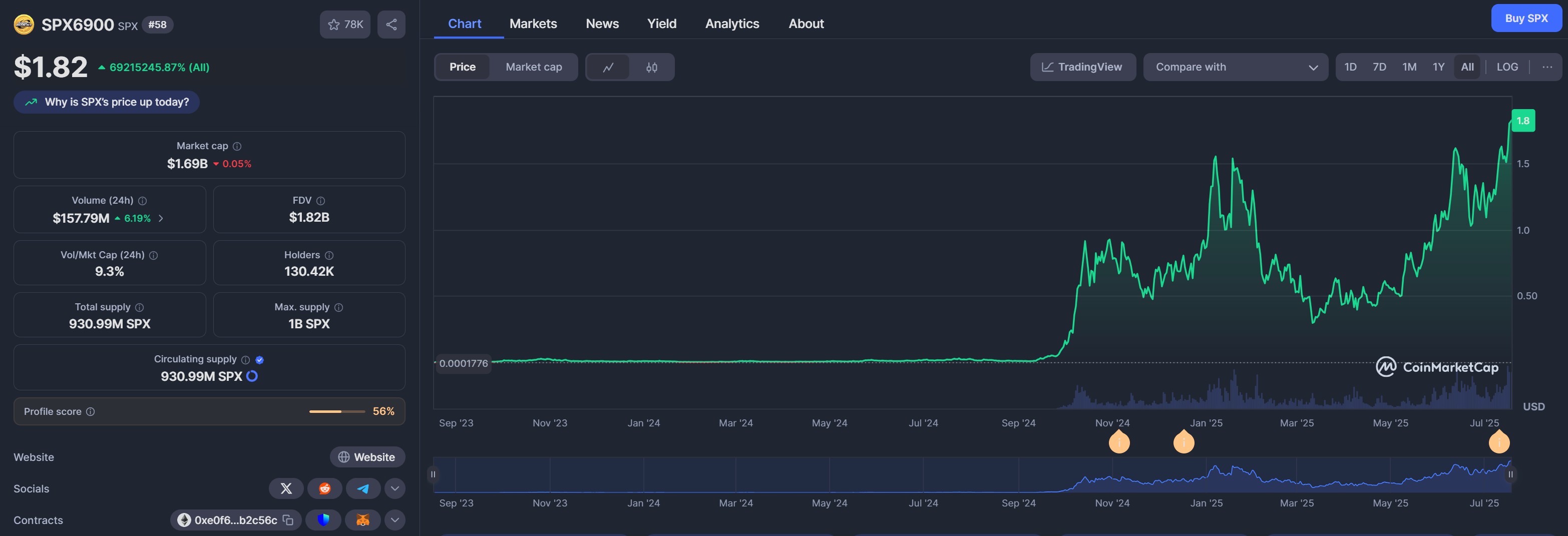Open the Compare with dropdown
The width and height of the screenshot is (1568, 536).
point(1236,67)
